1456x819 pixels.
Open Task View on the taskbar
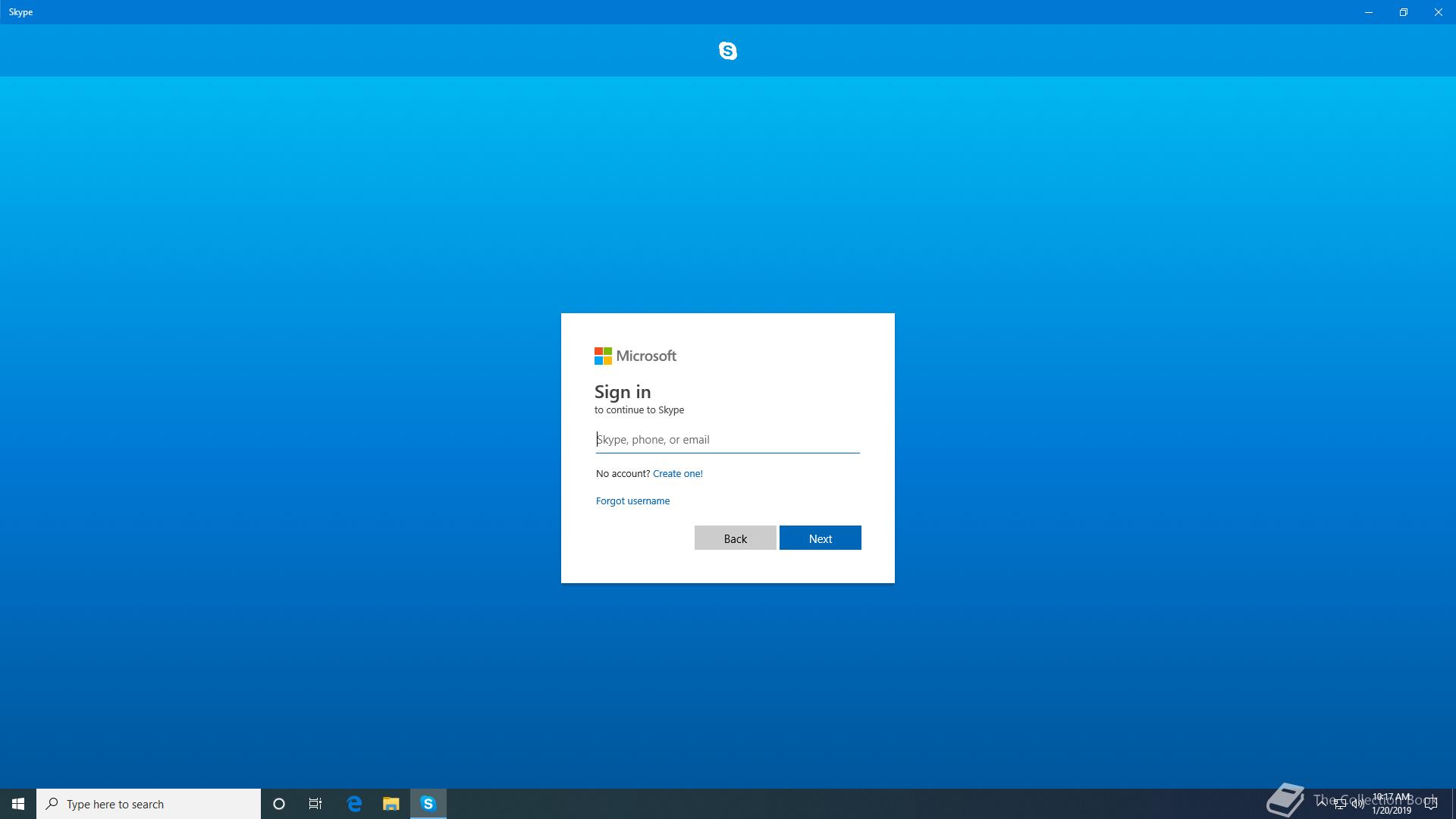tap(315, 804)
